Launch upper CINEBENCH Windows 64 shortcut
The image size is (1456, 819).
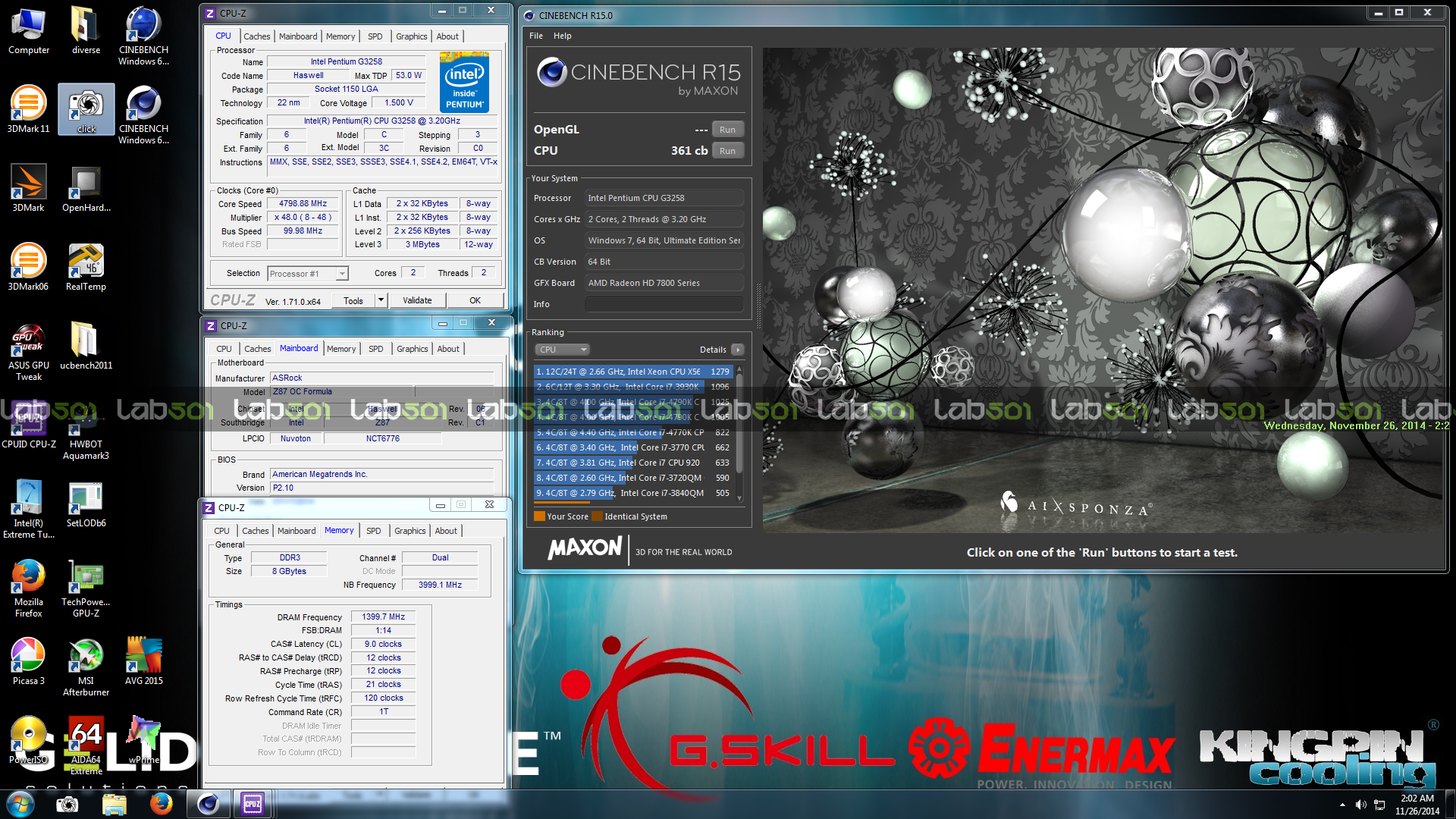point(143,36)
